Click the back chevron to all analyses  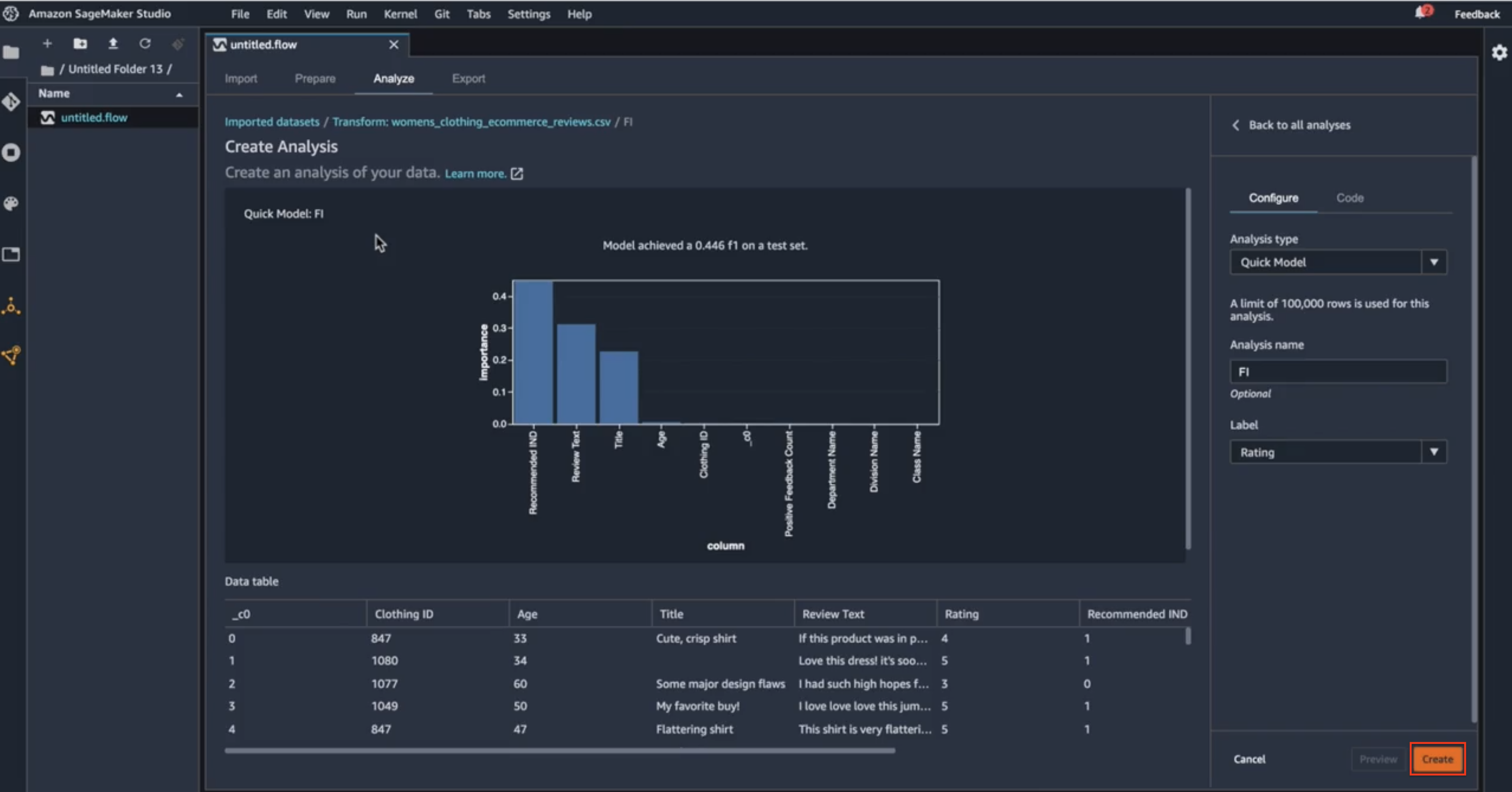point(1235,125)
